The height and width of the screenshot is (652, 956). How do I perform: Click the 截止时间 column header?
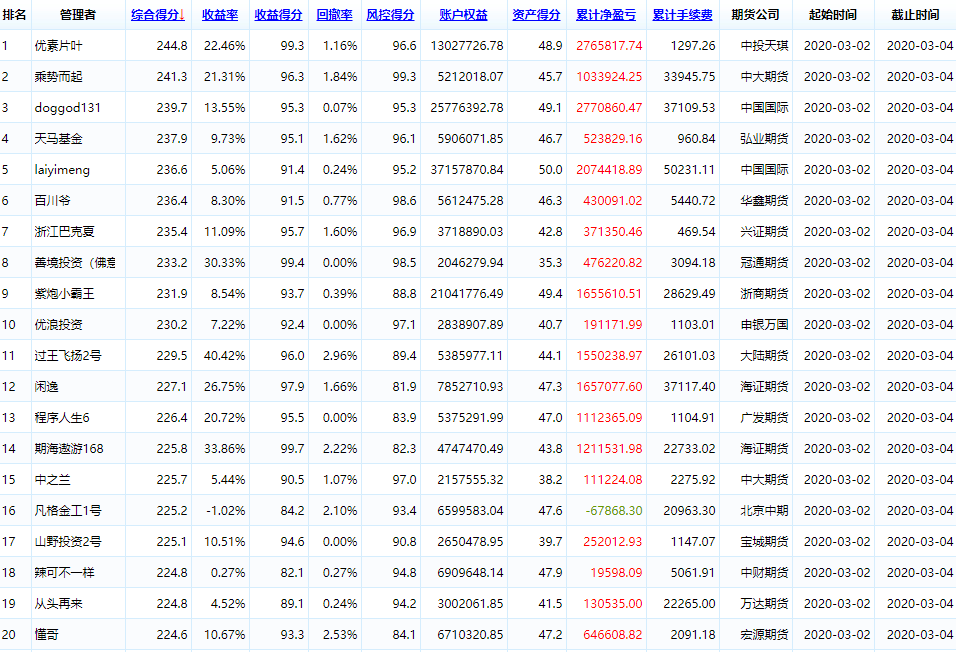[x=915, y=15]
